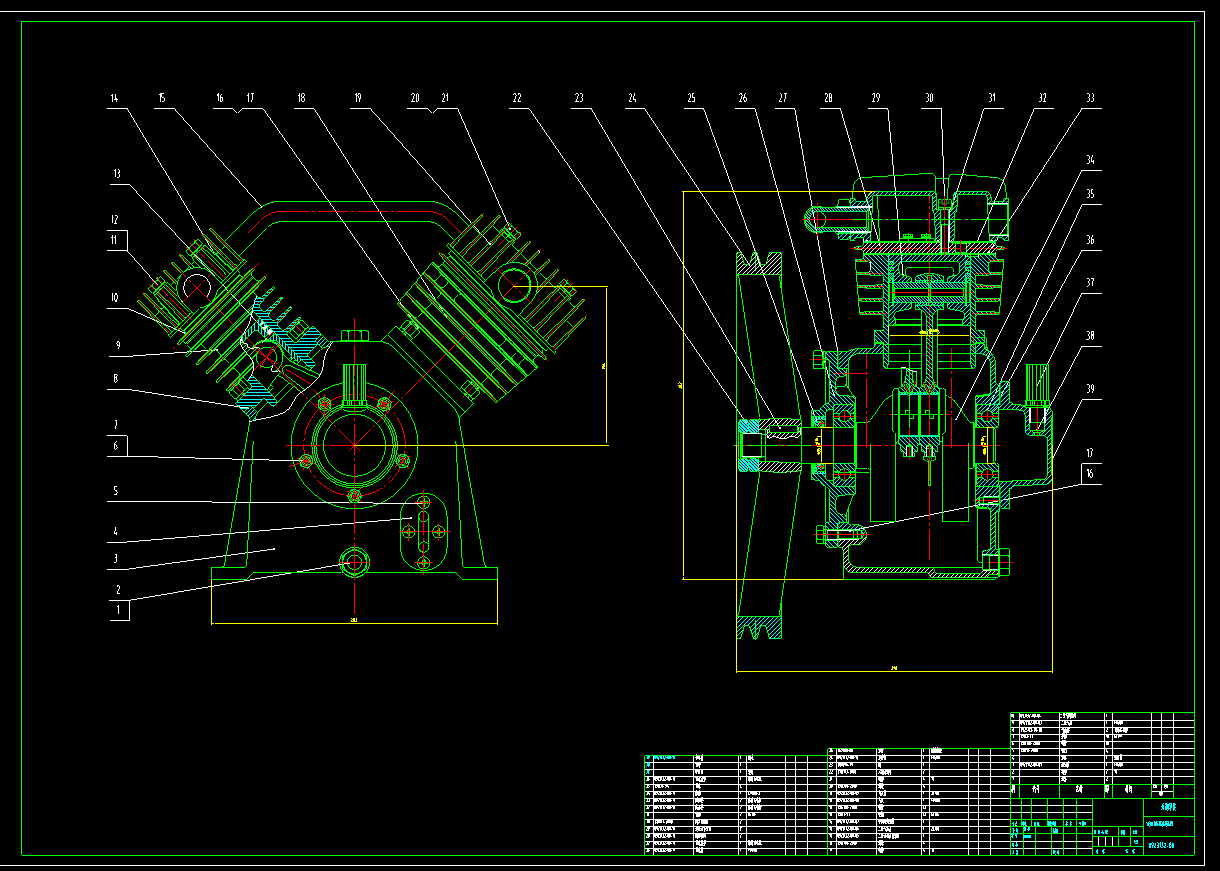1220x871 pixels.
Task: Select part callout number 7
Action: pyautogui.click(x=116, y=424)
